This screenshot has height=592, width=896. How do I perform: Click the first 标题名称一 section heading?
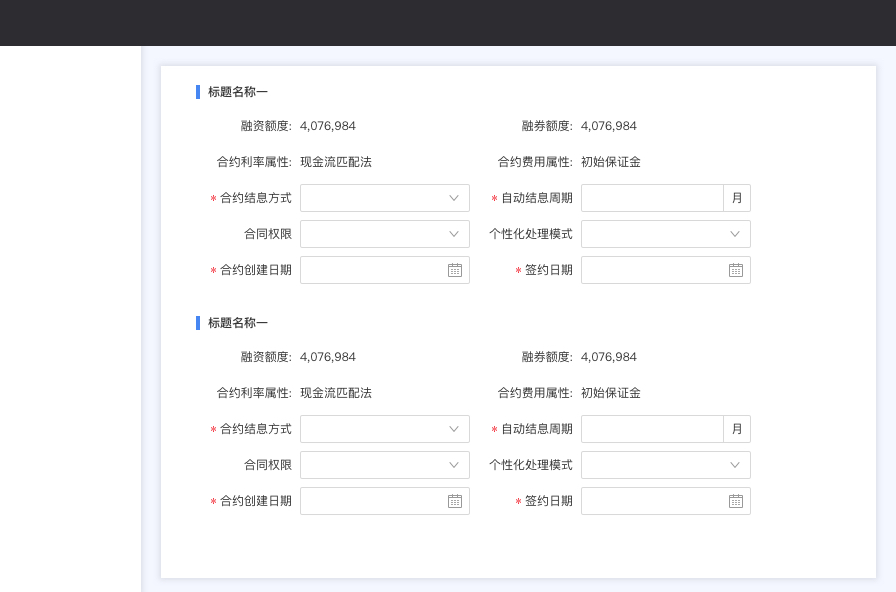tap(238, 92)
